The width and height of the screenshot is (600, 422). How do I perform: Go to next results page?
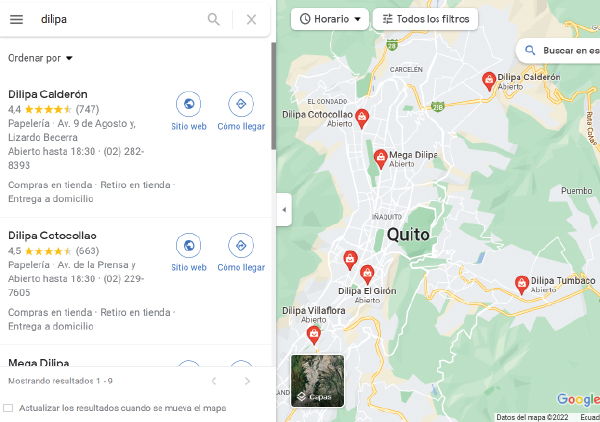tap(247, 381)
